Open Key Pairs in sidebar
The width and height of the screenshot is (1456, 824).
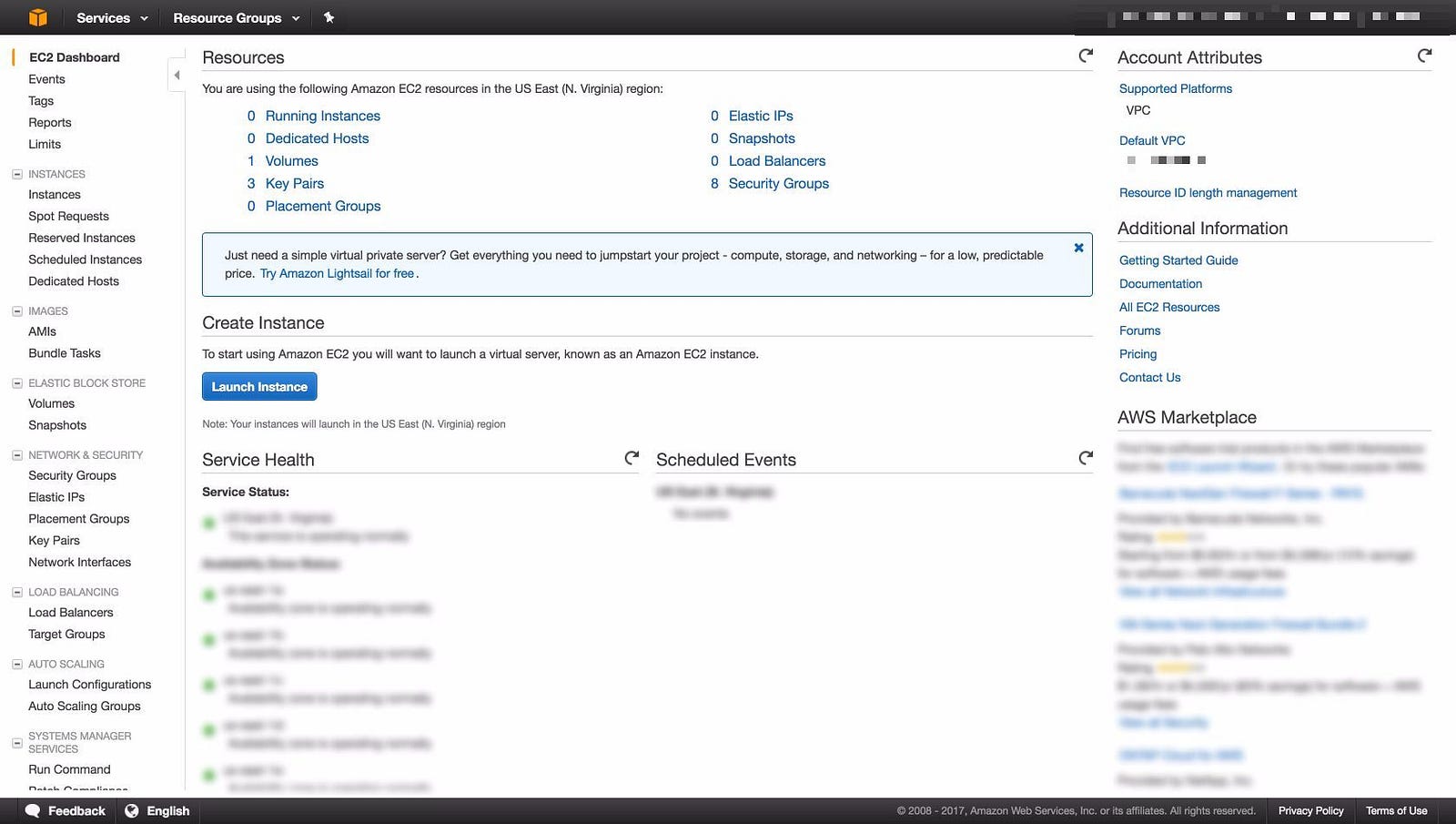[55, 541]
